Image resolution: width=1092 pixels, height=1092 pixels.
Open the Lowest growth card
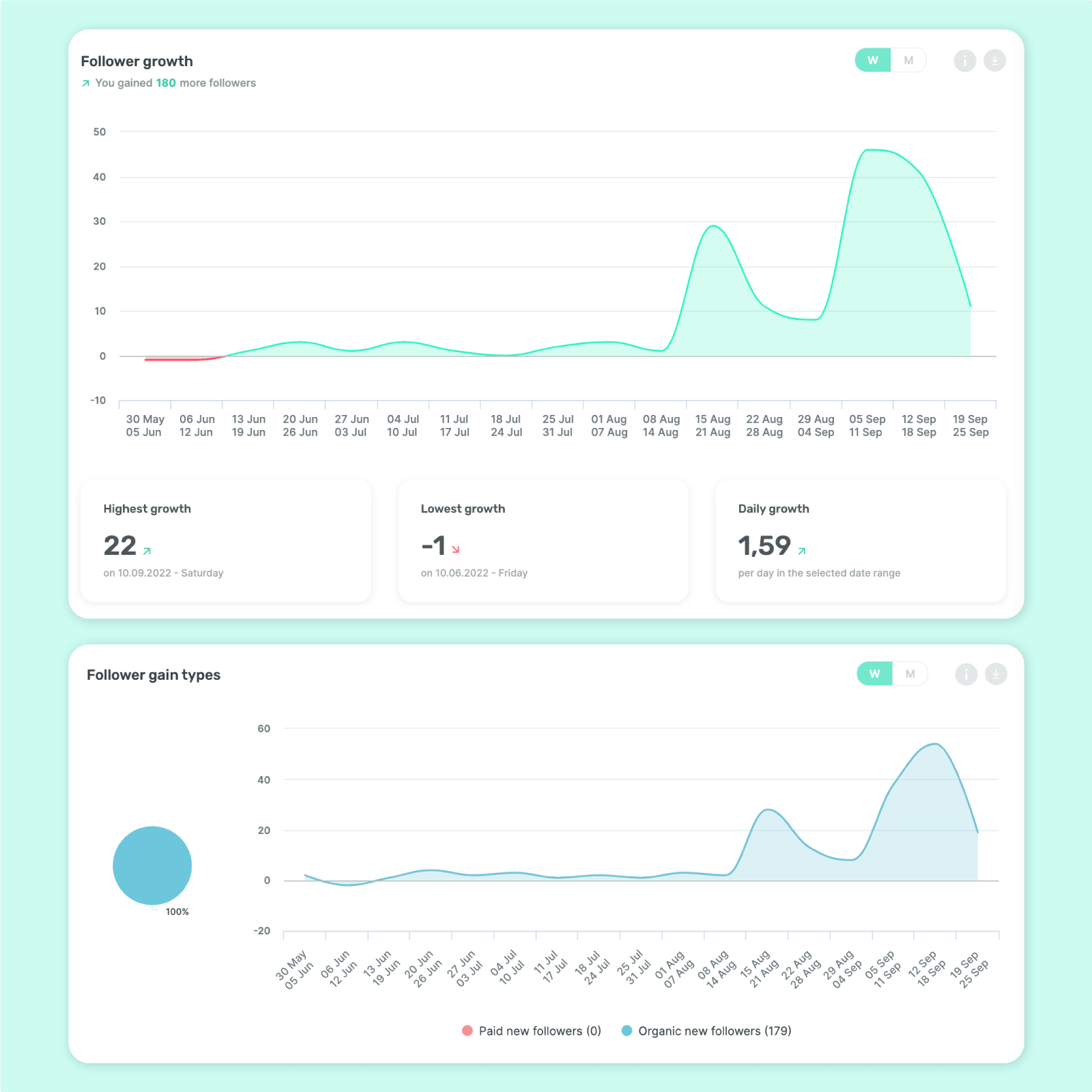click(x=543, y=541)
